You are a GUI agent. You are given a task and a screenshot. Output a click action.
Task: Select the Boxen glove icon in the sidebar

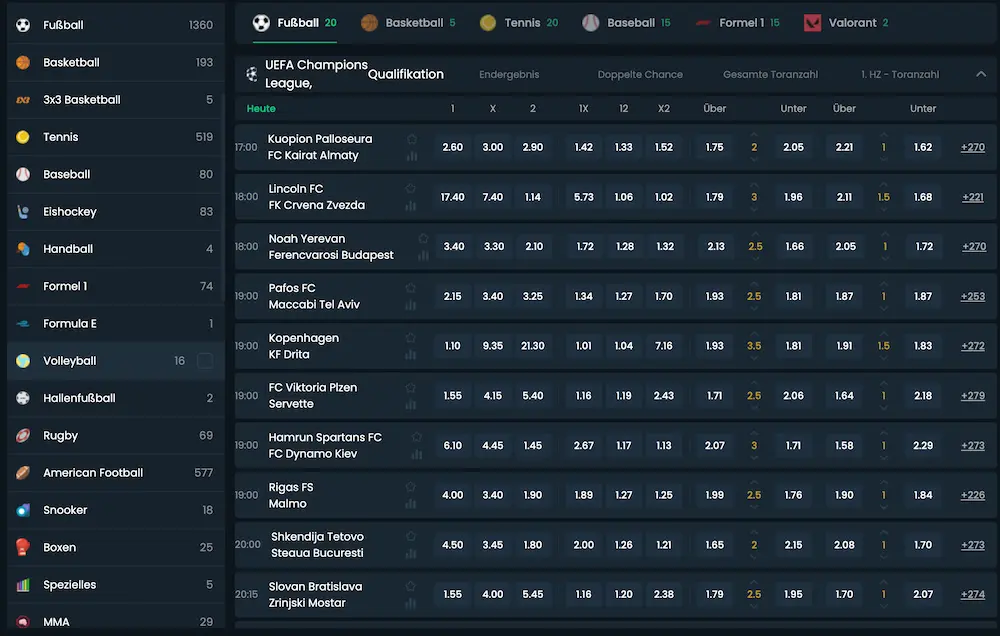(x=23, y=547)
